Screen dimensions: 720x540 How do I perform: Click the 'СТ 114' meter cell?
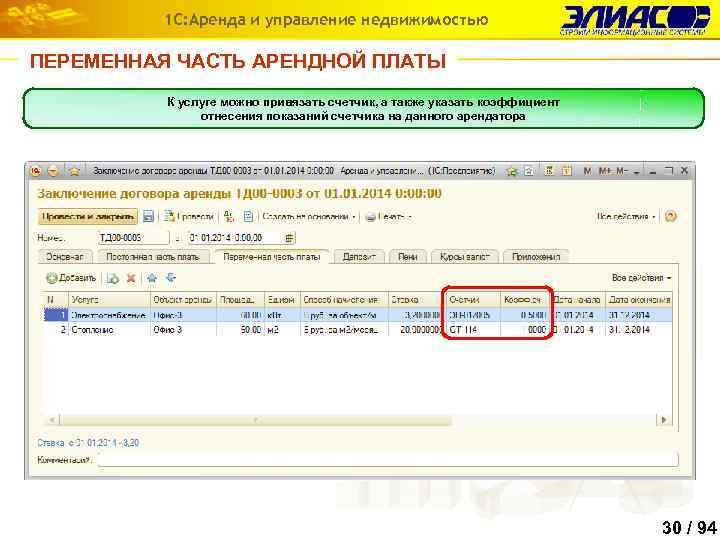point(473,330)
